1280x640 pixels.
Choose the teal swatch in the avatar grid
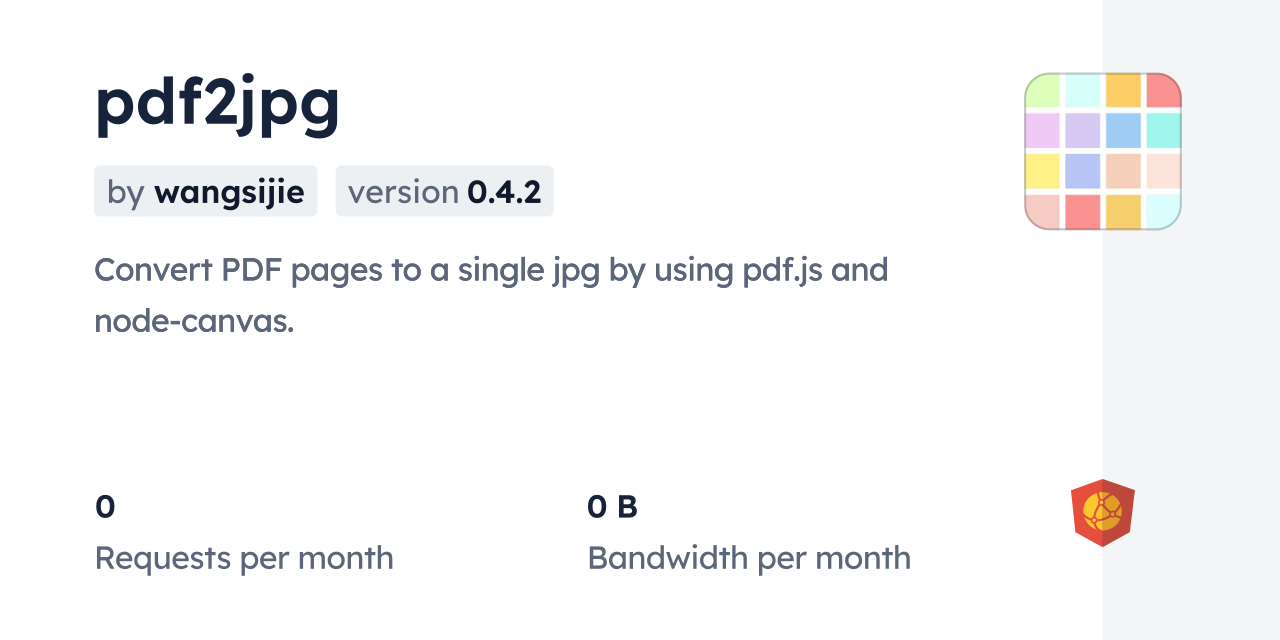click(x=1163, y=130)
